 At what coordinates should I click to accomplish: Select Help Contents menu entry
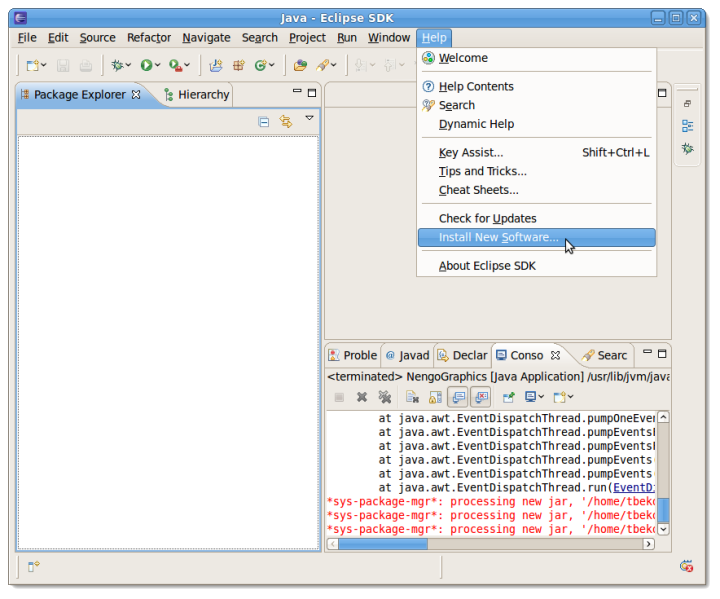point(537,87)
